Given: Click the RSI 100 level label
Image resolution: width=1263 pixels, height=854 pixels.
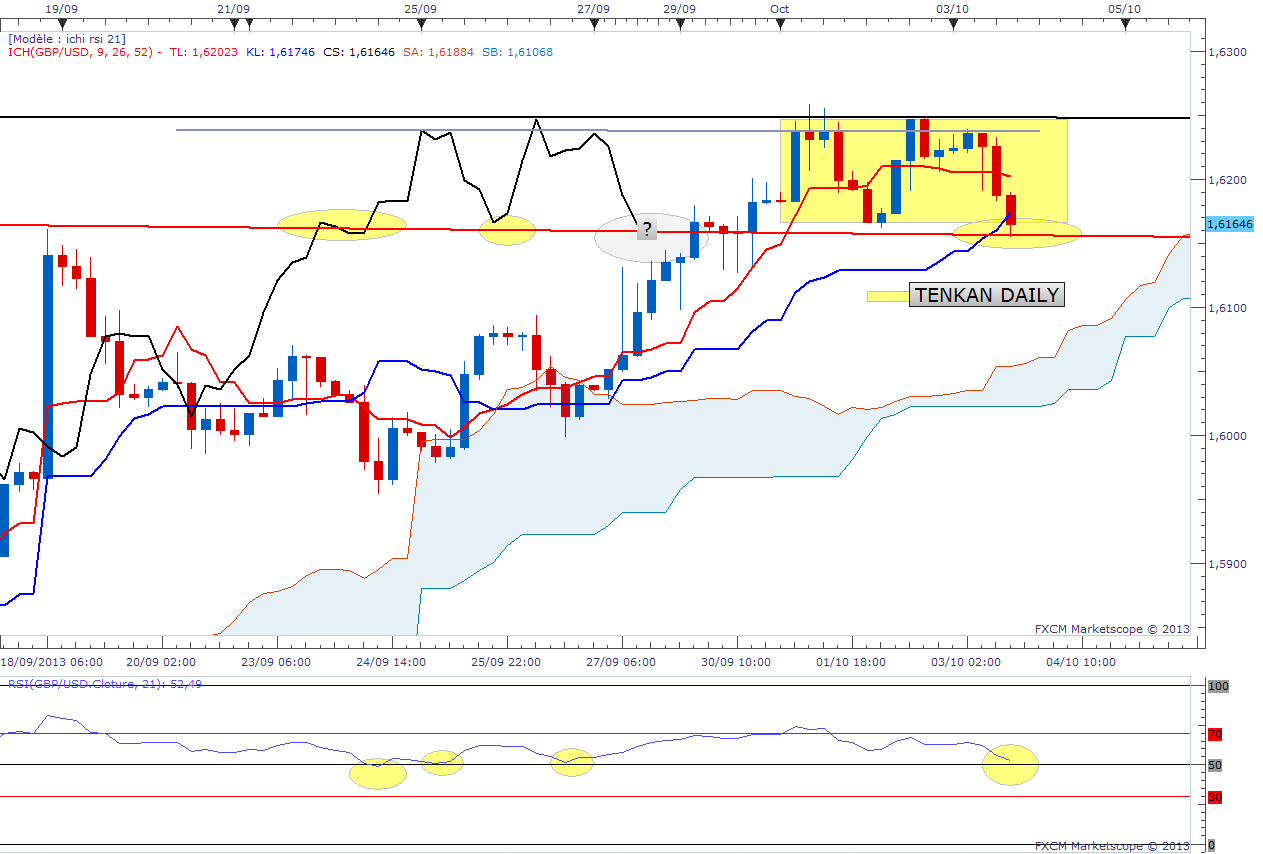Looking at the screenshot, I should [1217, 687].
